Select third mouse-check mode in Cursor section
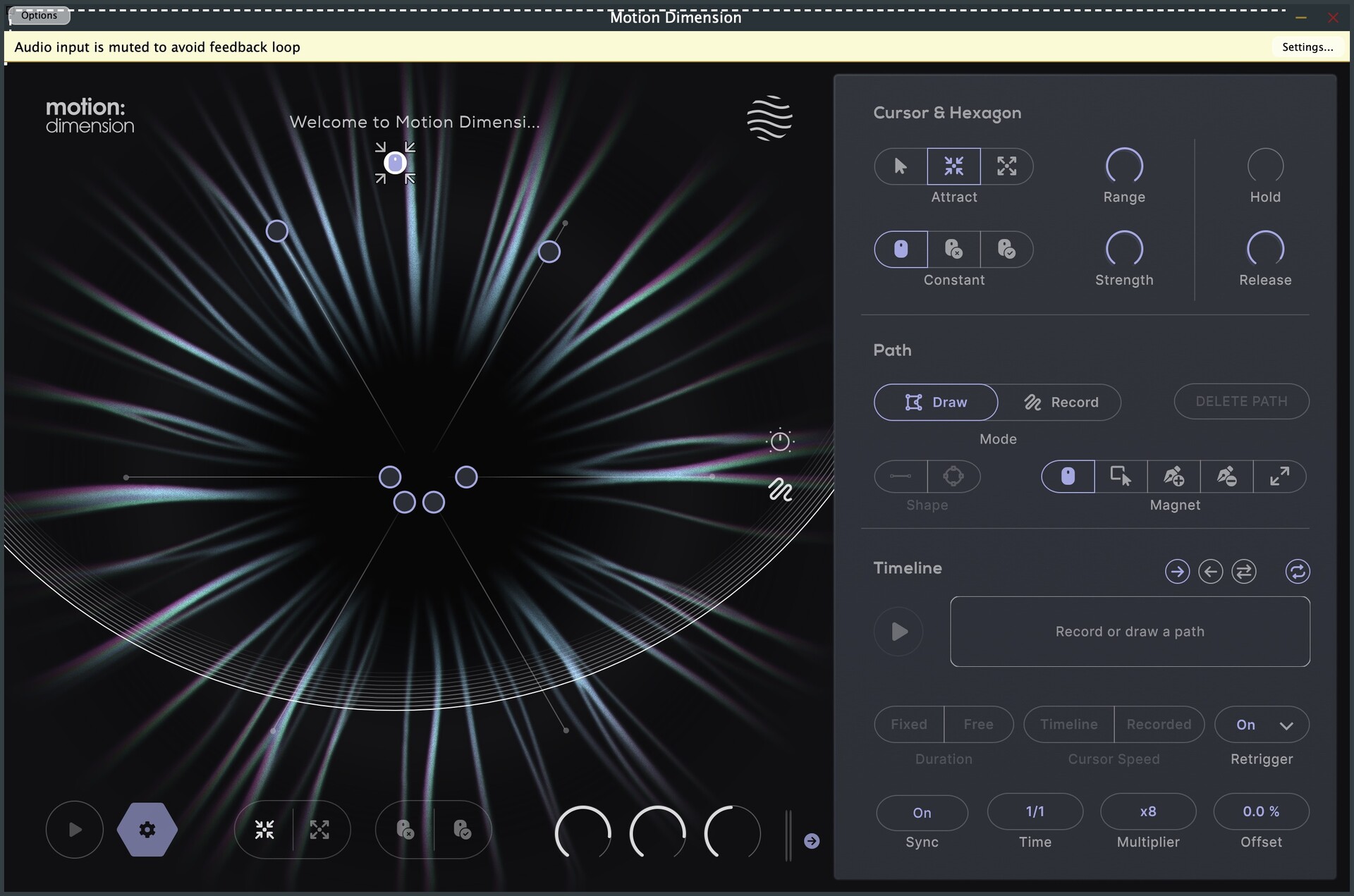This screenshot has width=1354, height=896. (1007, 249)
